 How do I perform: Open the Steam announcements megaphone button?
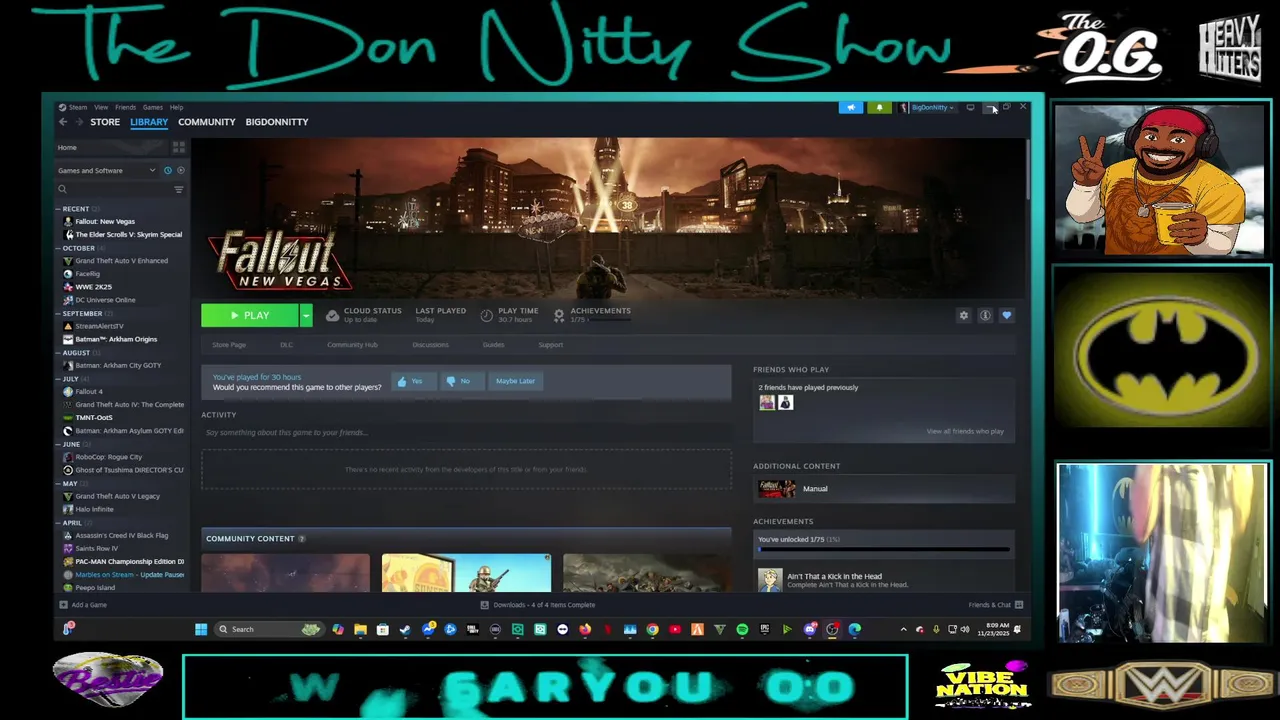click(851, 107)
